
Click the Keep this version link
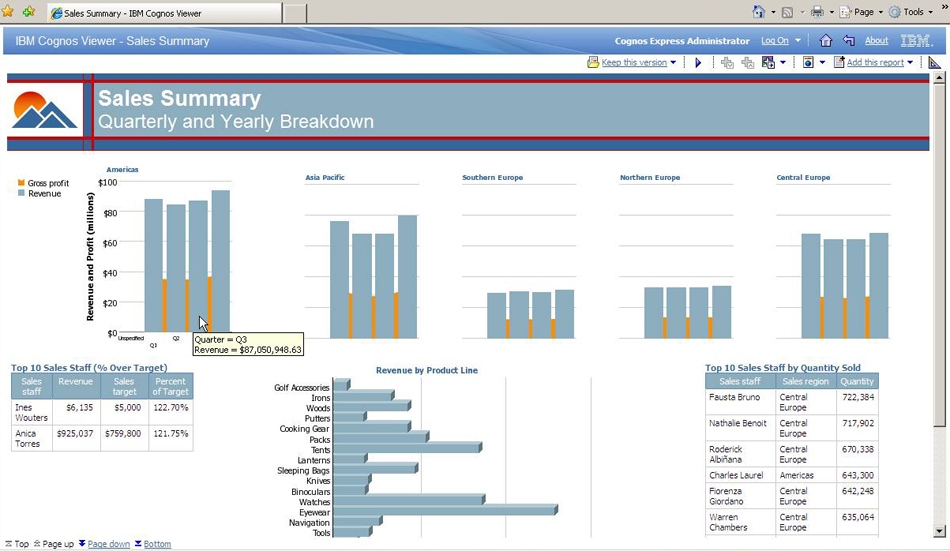point(634,62)
